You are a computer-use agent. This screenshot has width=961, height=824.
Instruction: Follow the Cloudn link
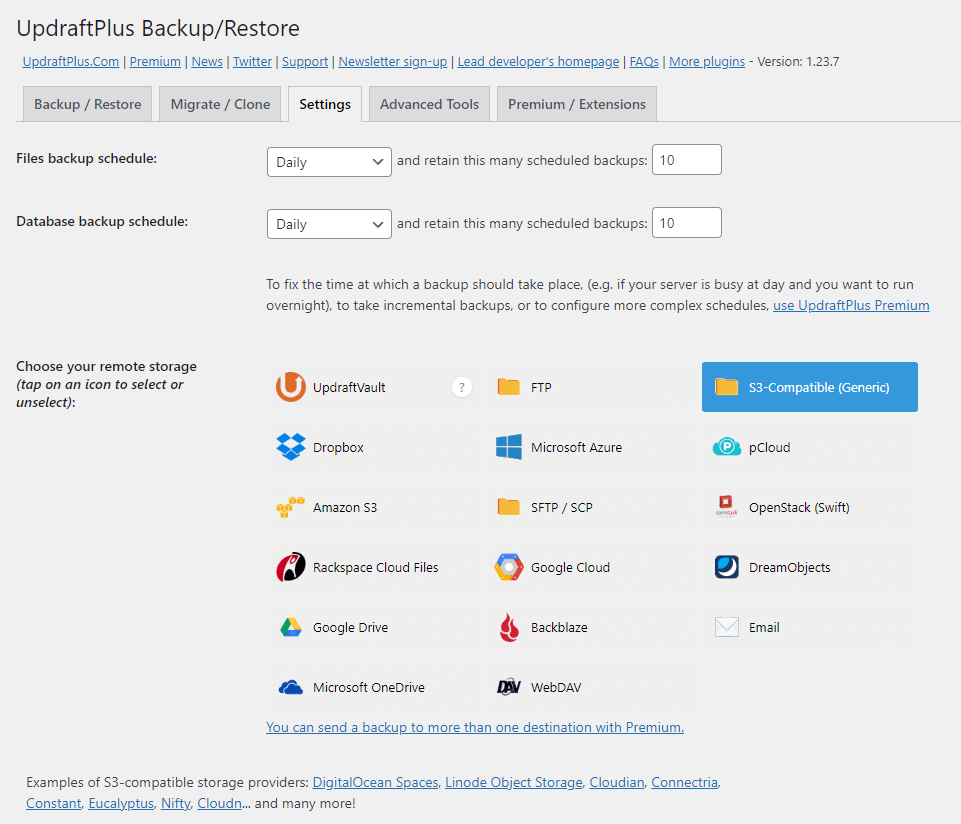(x=219, y=803)
